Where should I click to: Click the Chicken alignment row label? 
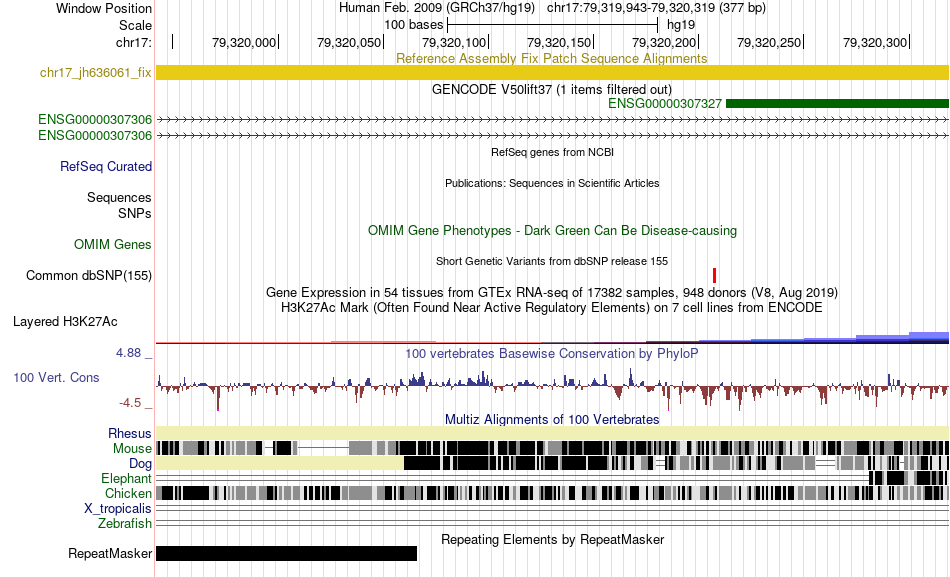[x=128, y=493]
